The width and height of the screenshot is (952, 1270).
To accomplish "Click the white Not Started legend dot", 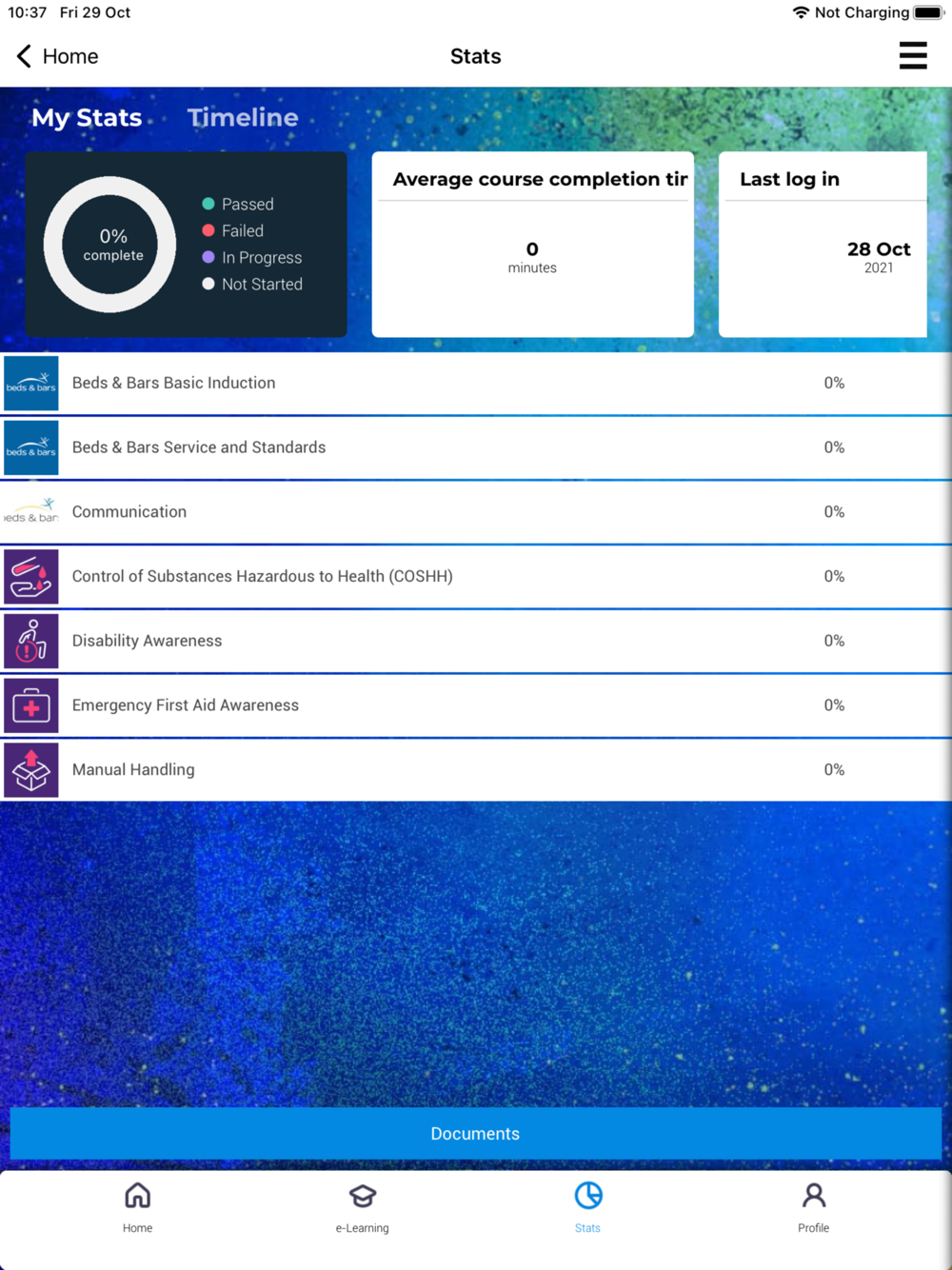I will (208, 284).
